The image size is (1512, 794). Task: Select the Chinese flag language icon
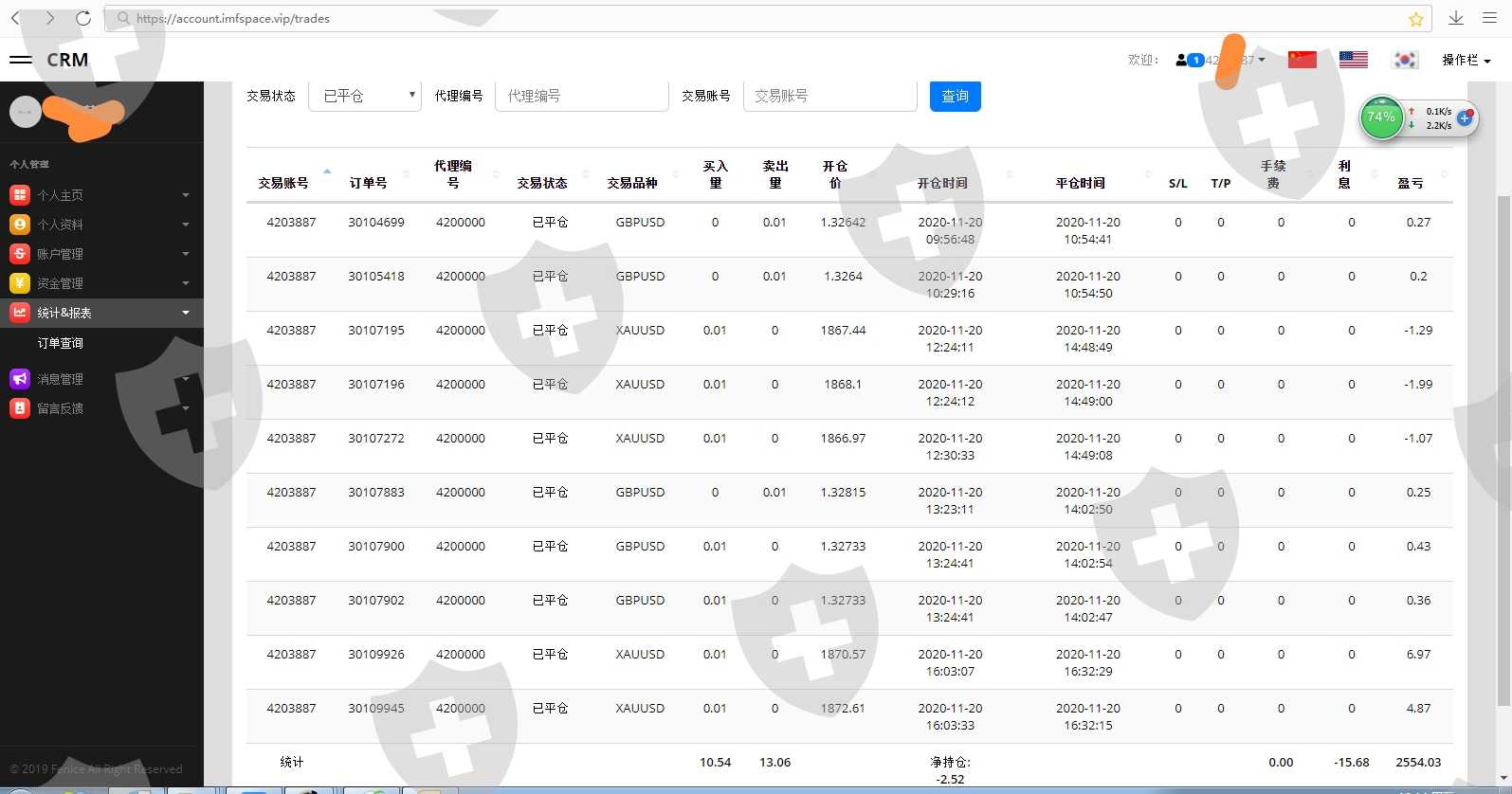click(1302, 60)
